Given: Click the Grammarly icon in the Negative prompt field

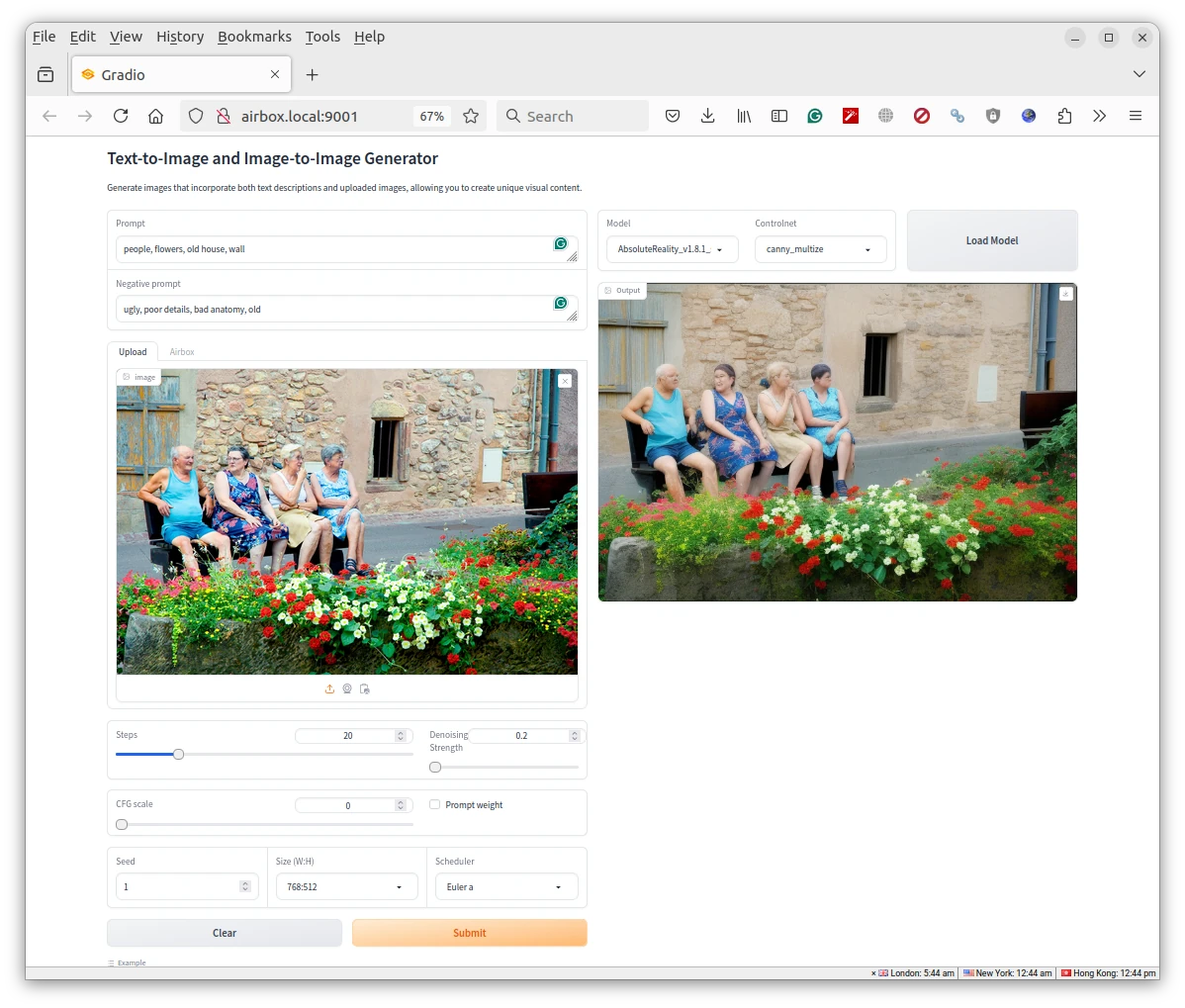Looking at the screenshot, I should pyautogui.click(x=561, y=303).
